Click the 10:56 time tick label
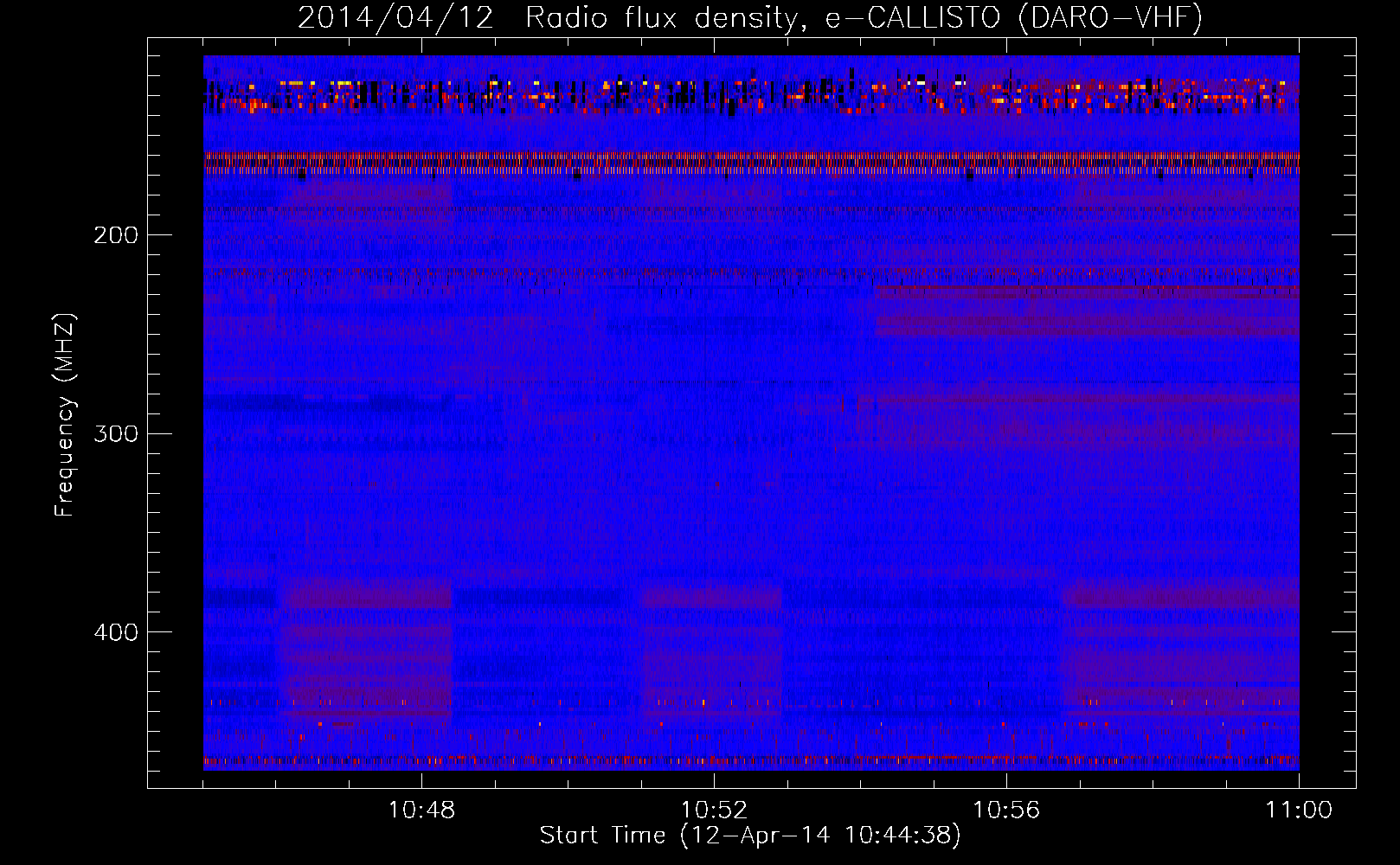 (x=1006, y=811)
